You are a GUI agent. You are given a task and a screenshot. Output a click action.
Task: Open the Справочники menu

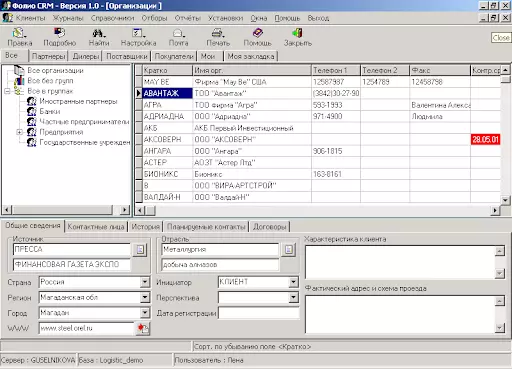112,18
